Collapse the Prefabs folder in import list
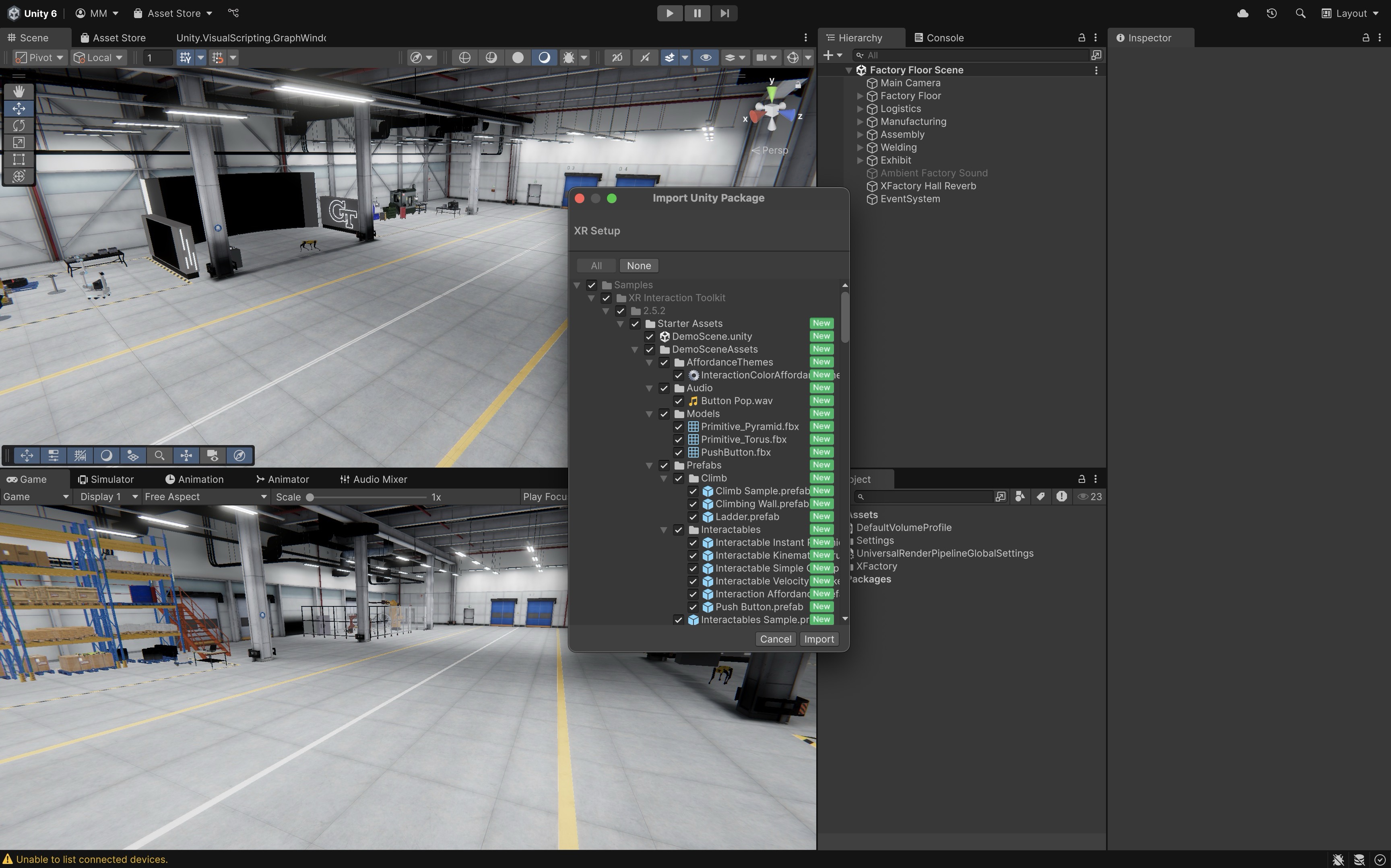The image size is (1391, 868). point(649,466)
